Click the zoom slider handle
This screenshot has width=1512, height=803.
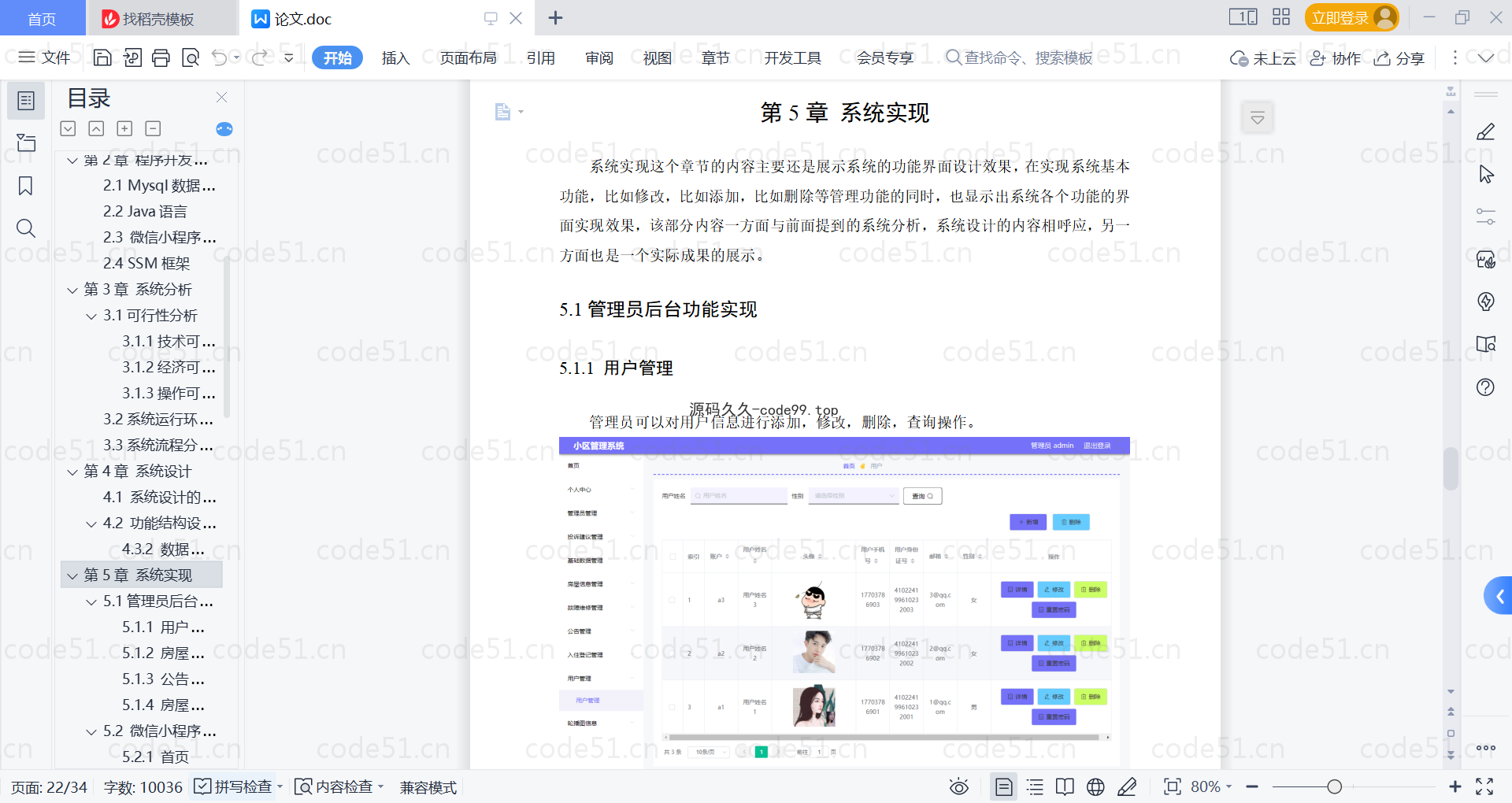coord(1334,786)
